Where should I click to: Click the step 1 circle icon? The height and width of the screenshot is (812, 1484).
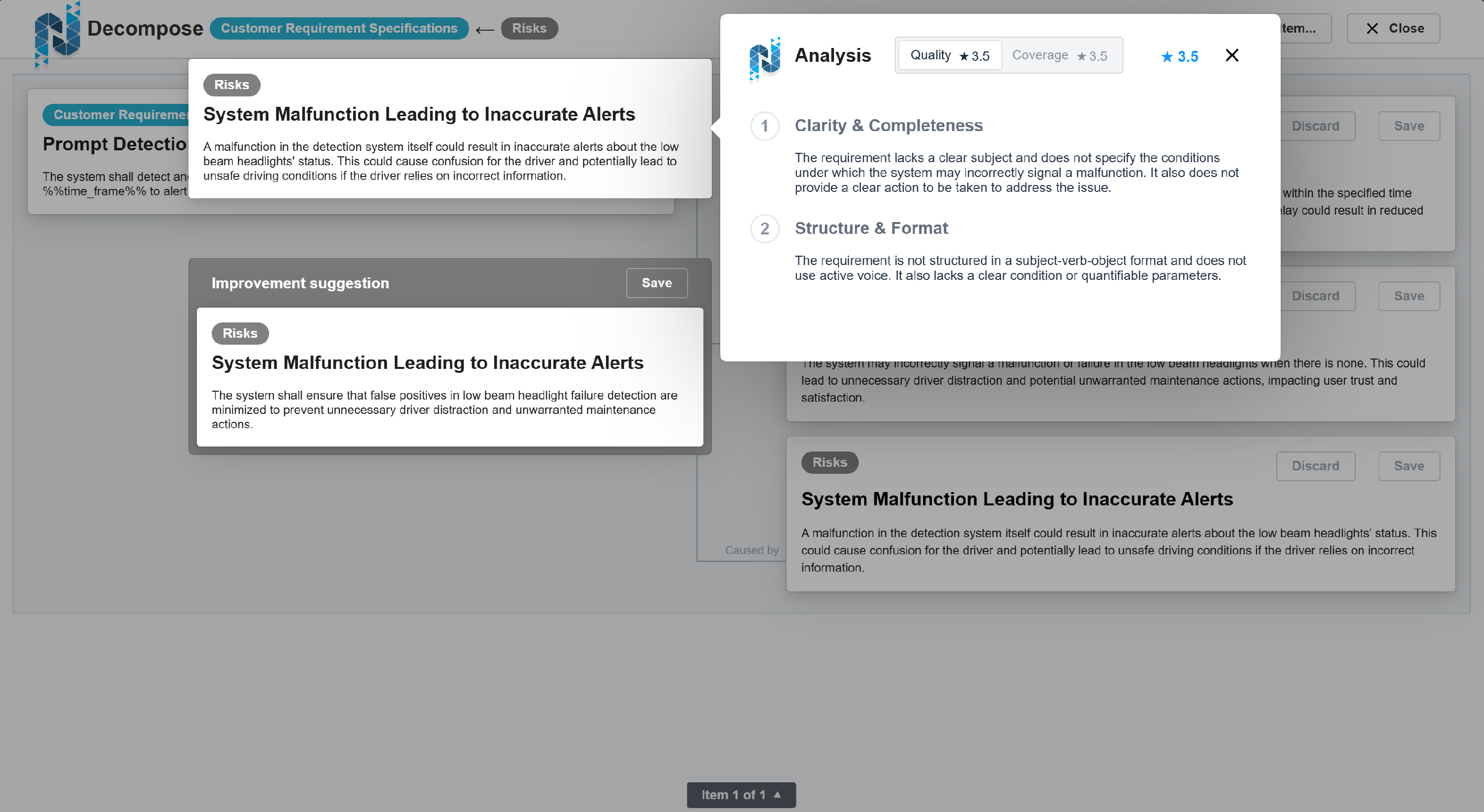tap(764, 126)
